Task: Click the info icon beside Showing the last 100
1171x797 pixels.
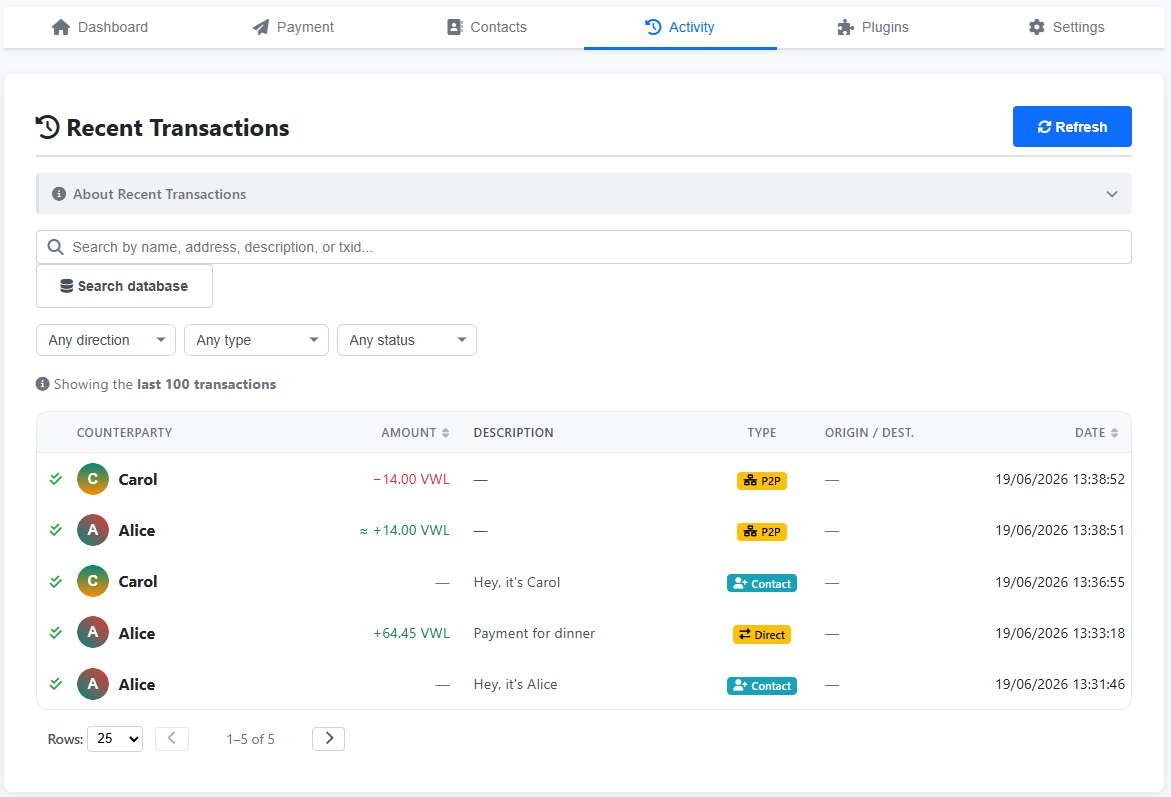Action: pyautogui.click(x=43, y=384)
